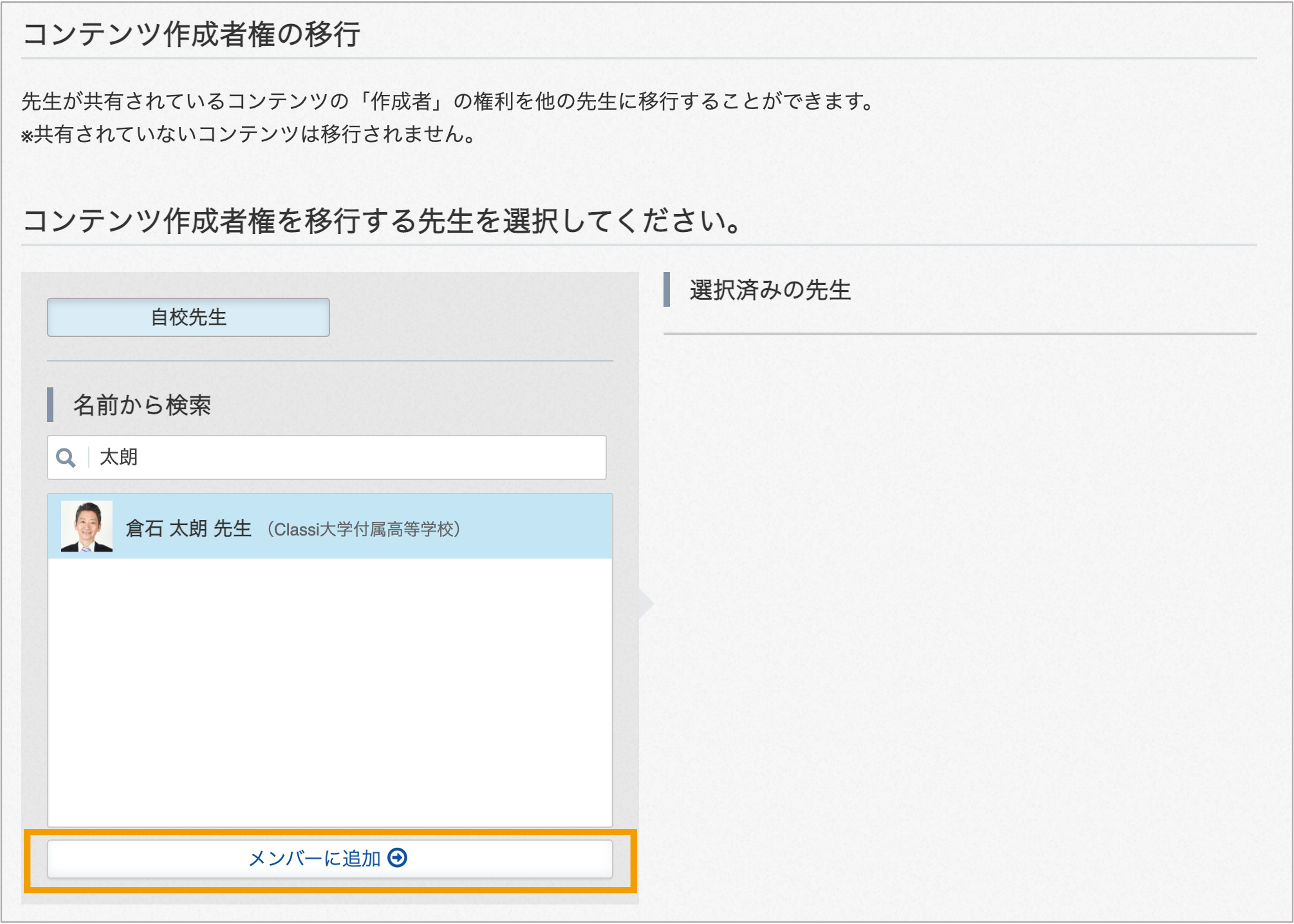Screen dimensions: 1294x924
Task: Click the triangular pointer between the two panels
Action: coord(646,603)
